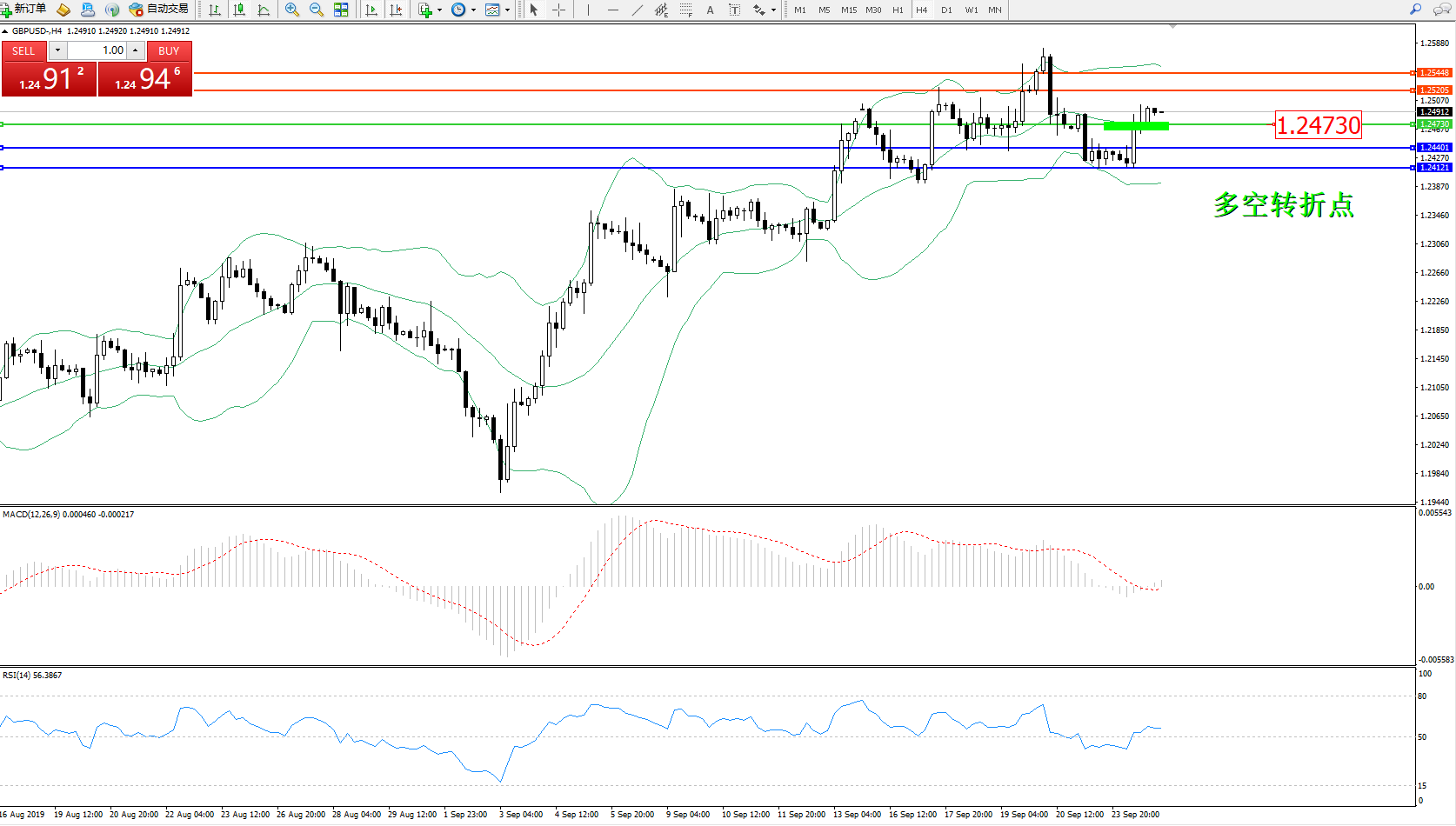Open a new order with 新订单
Image resolution: width=1456 pixels, height=826 pixels.
coord(24,10)
